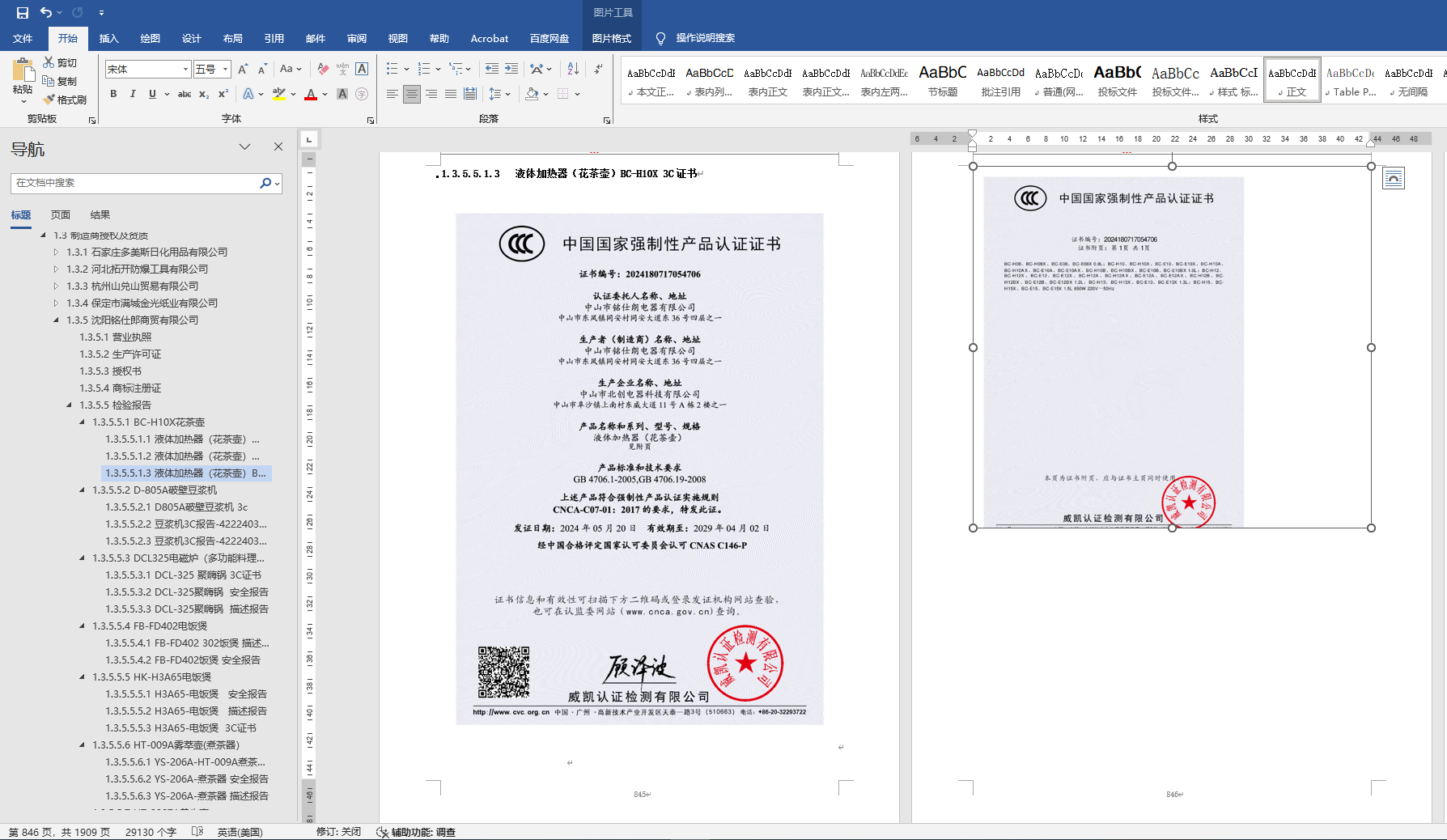
Task: Switch to the 审阅 ribbon tab
Action: 356,38
